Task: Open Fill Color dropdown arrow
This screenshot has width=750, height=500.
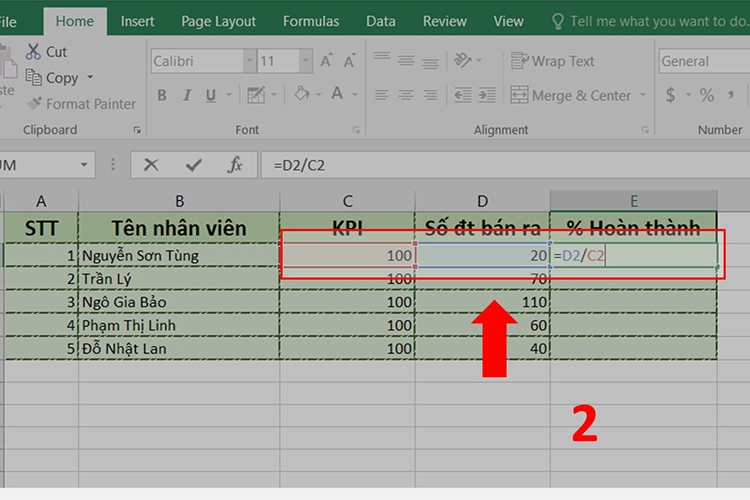Action: tap(319, 95)
